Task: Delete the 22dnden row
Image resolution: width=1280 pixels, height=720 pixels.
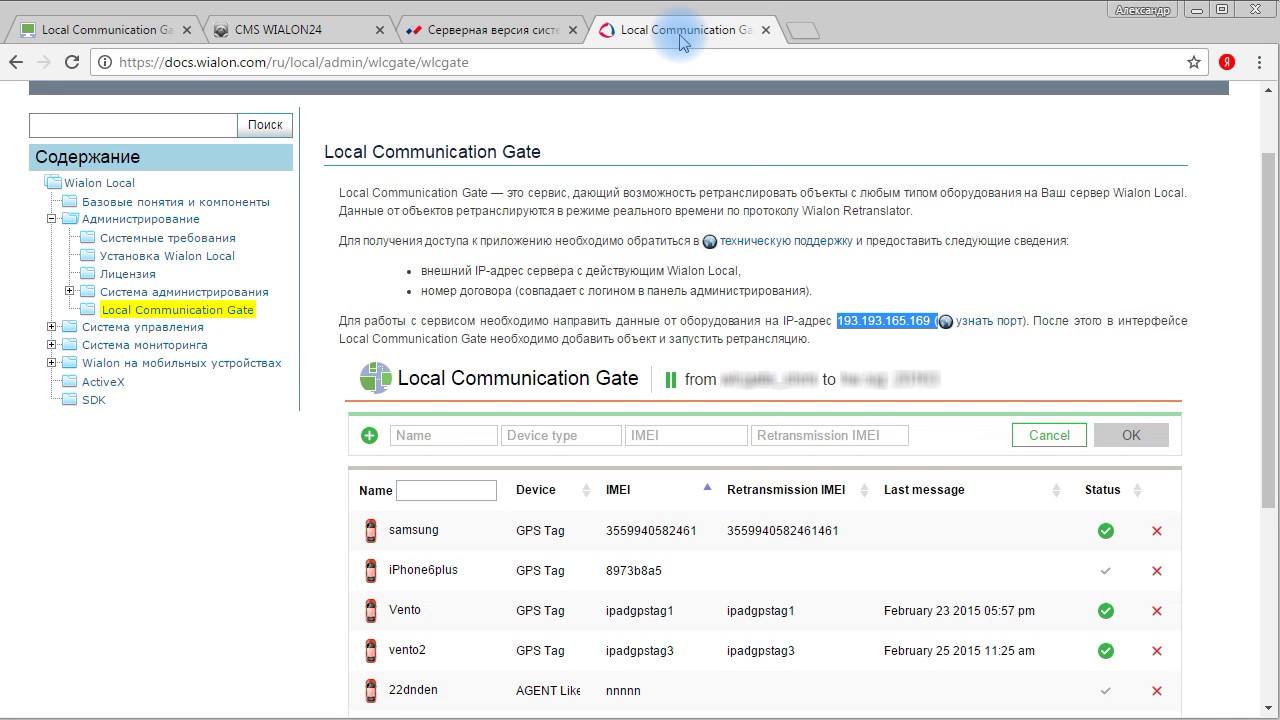Action: tap(1157, 691)
